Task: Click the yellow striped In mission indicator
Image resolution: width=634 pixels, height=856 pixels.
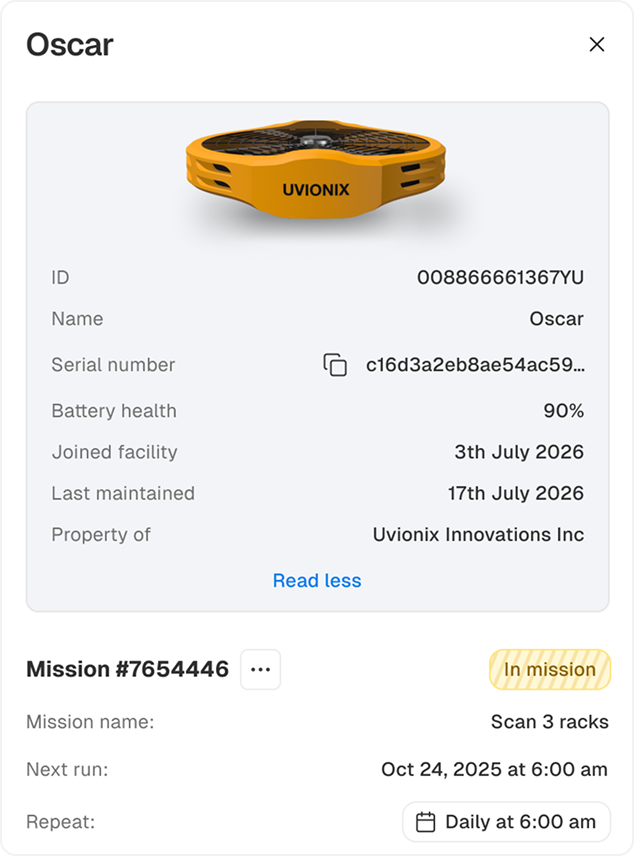Action: tap(550, 669)
